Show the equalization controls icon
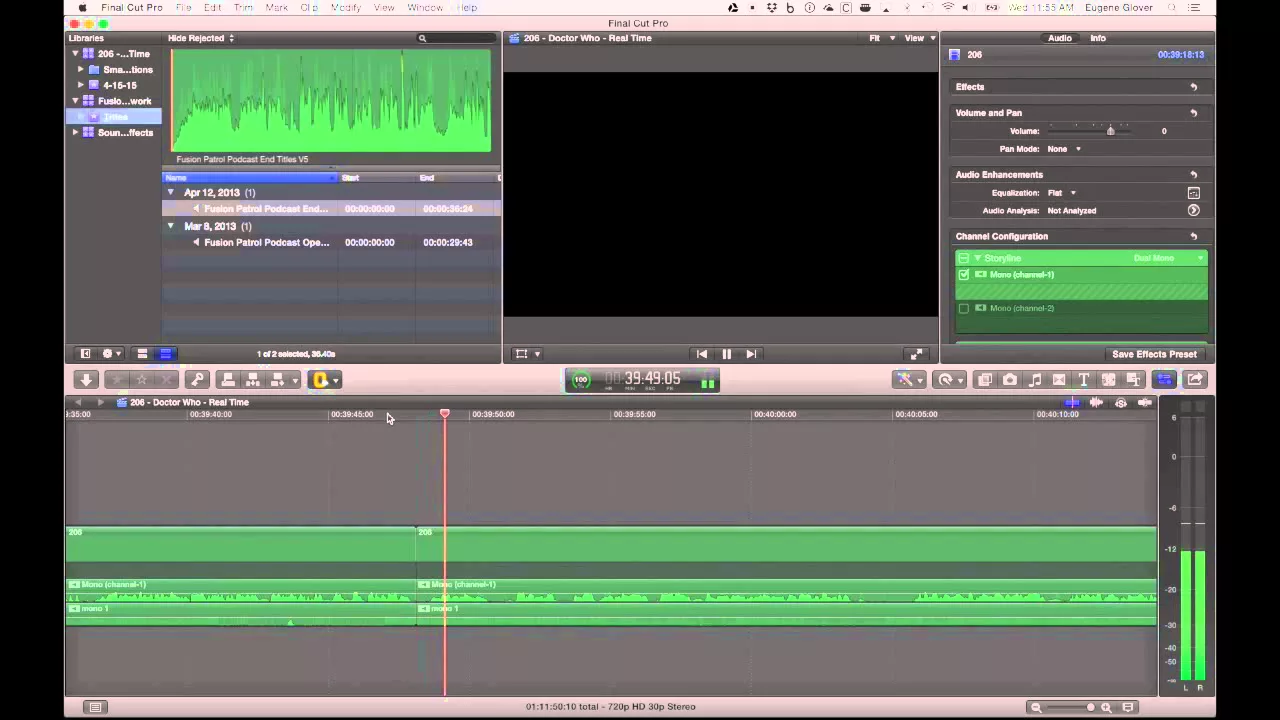Screen dimensions: 1280x720 pos(1193,193)
